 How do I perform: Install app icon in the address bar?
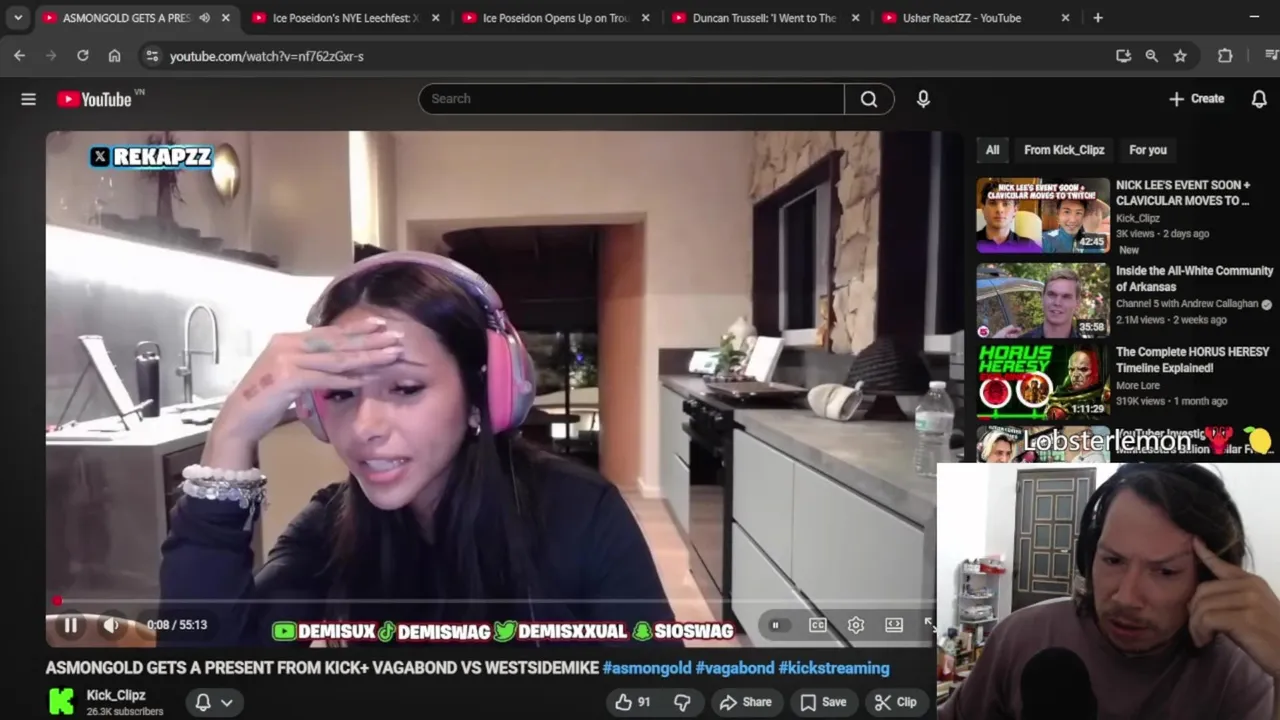pos(1123,56)
